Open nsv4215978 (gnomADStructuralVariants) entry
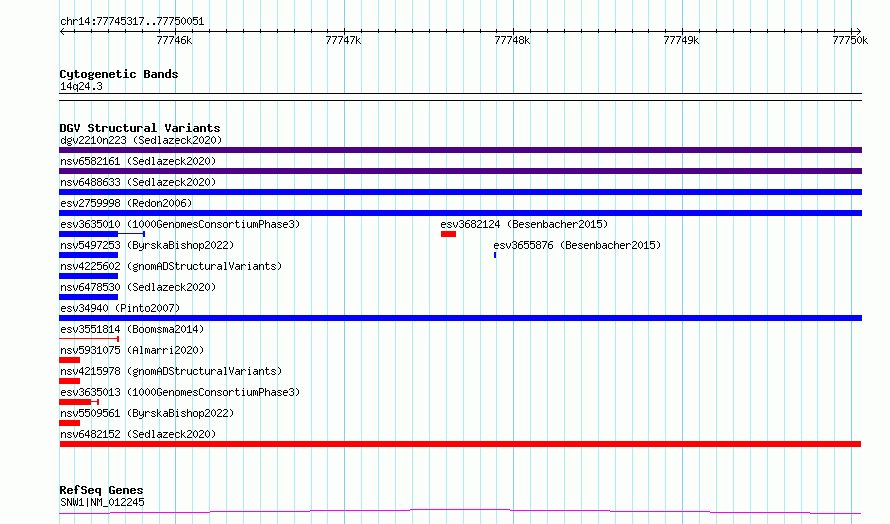The height and width of the screenshot is (524, 890). [171, 371]
